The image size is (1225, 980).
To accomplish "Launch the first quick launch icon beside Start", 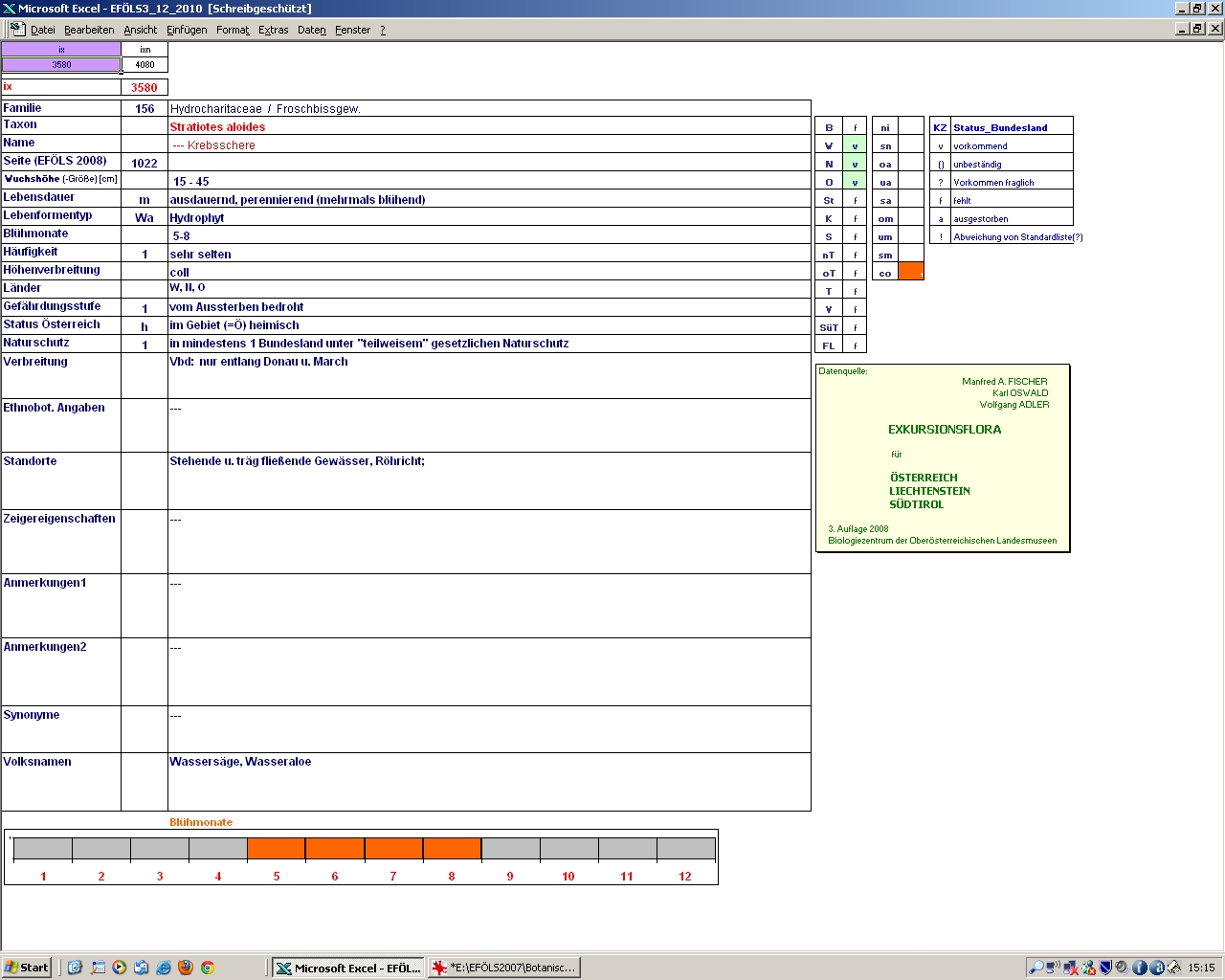I will pos(75,968).
